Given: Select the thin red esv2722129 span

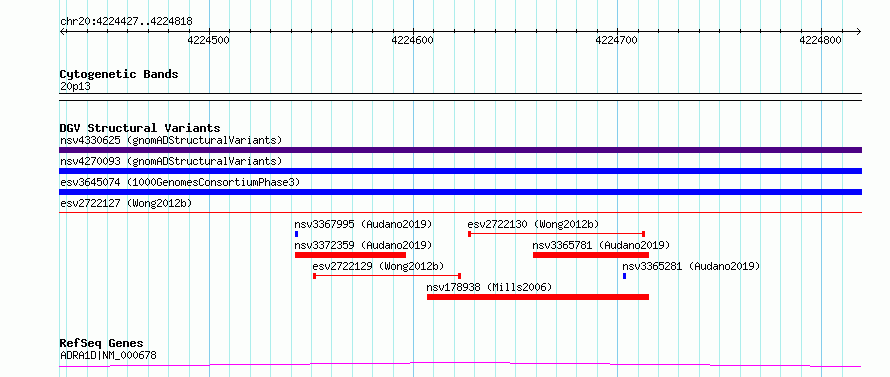Looking at the screenshot, I should [387, 276].
